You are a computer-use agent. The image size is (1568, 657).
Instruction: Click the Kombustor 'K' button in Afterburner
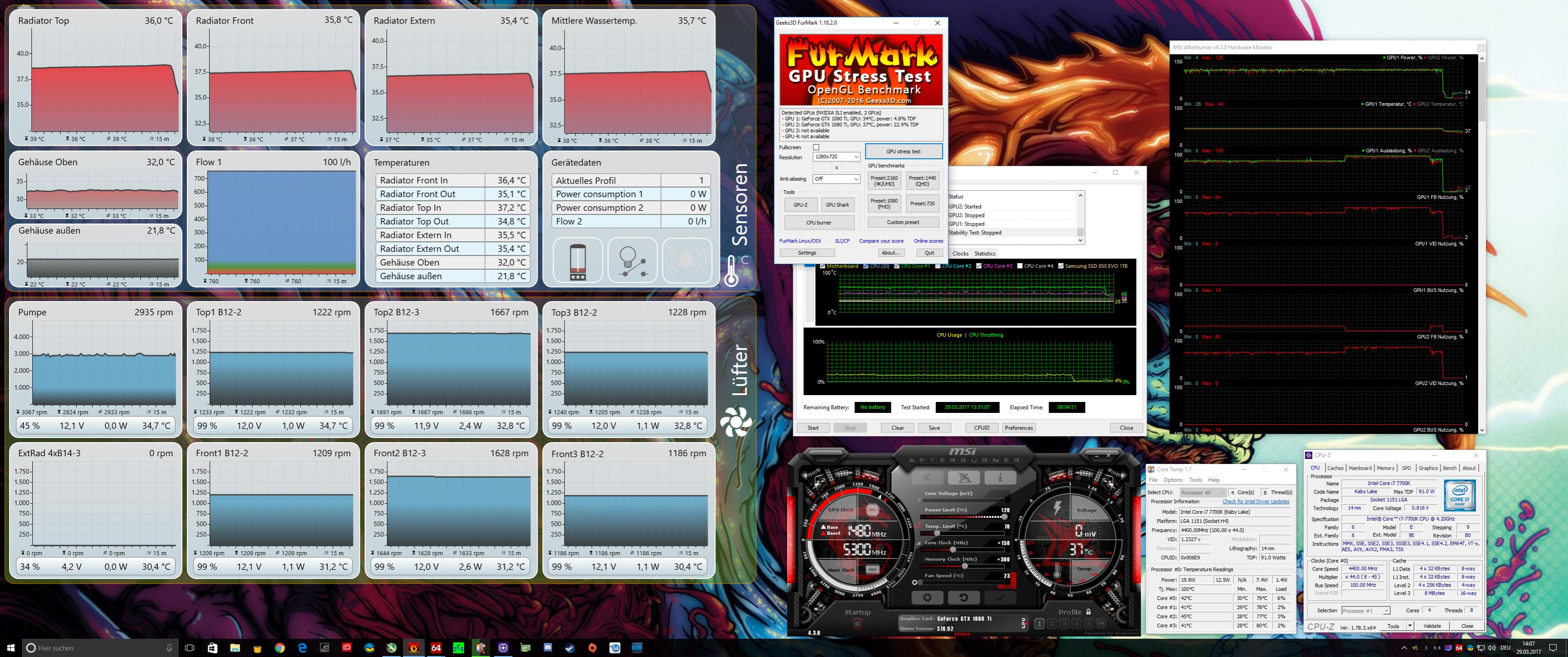click(927, 478)
